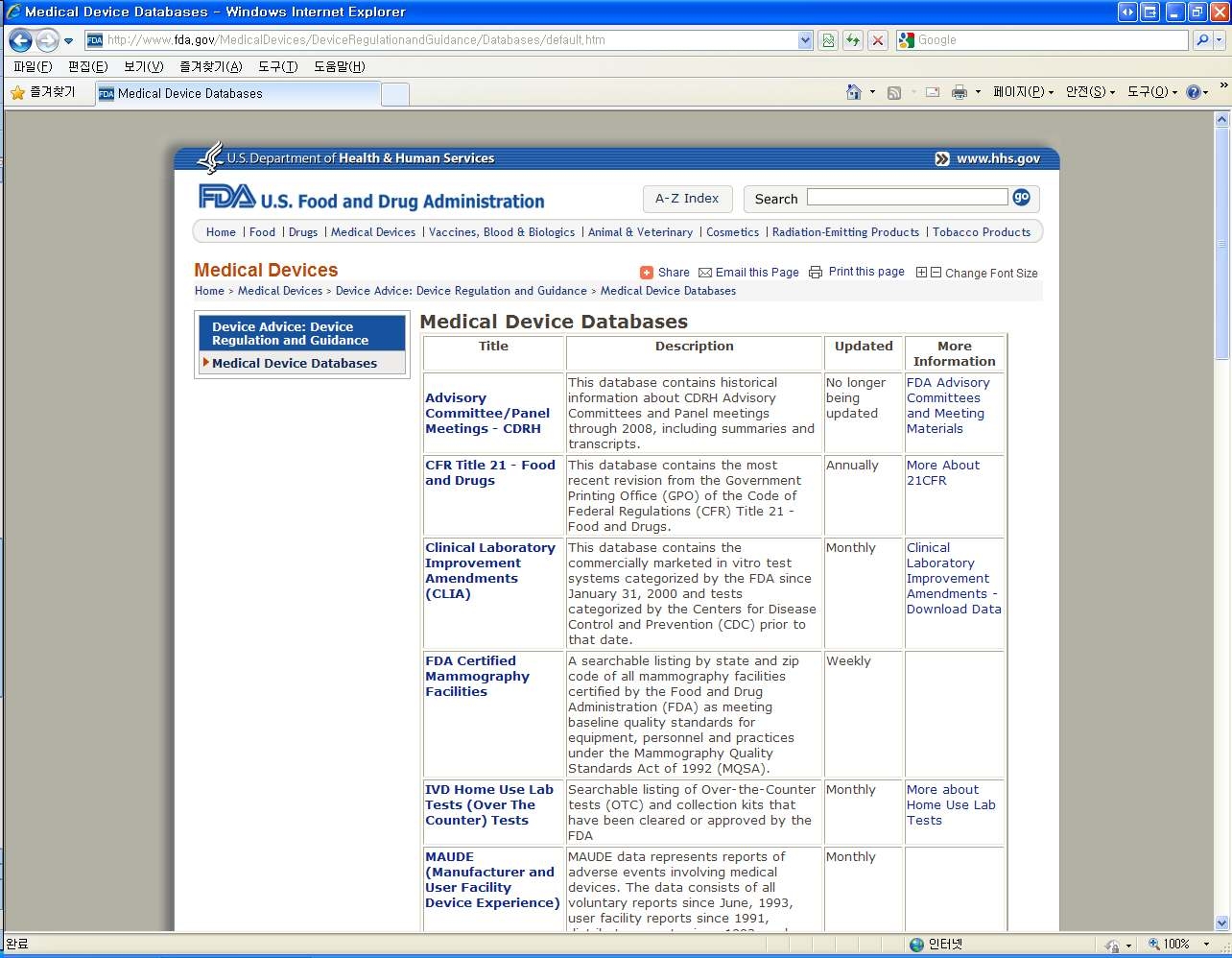Open the Drugs navigation link

[x=303, y=232]
